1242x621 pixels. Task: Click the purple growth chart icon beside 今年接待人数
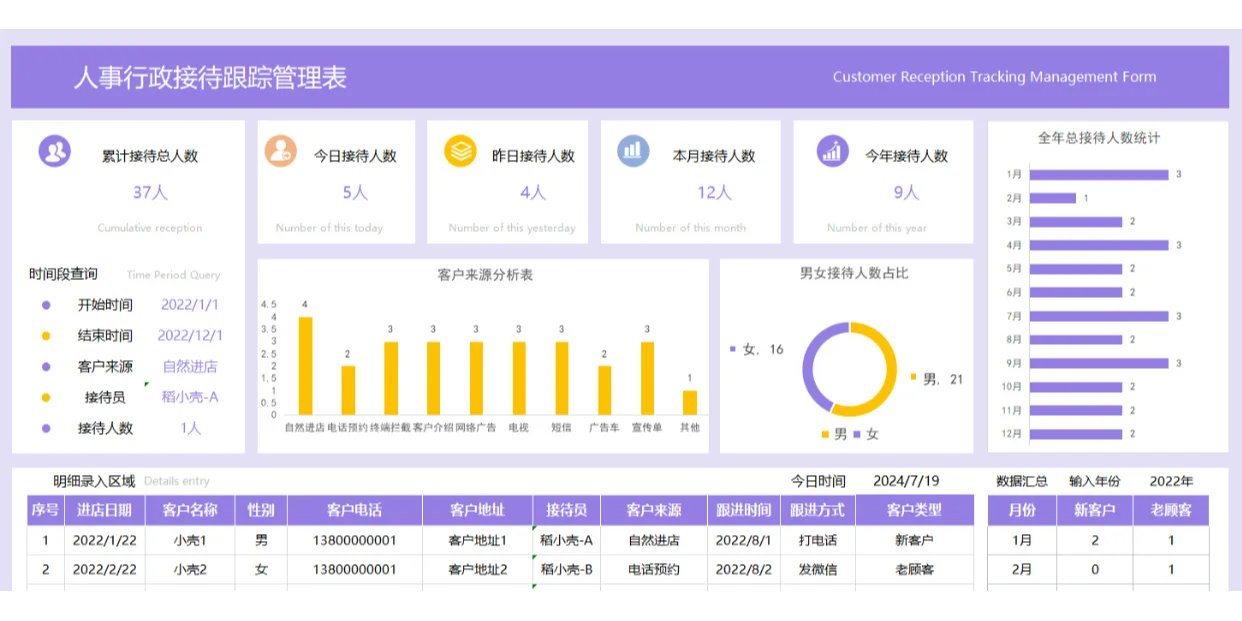click(833, 152)
